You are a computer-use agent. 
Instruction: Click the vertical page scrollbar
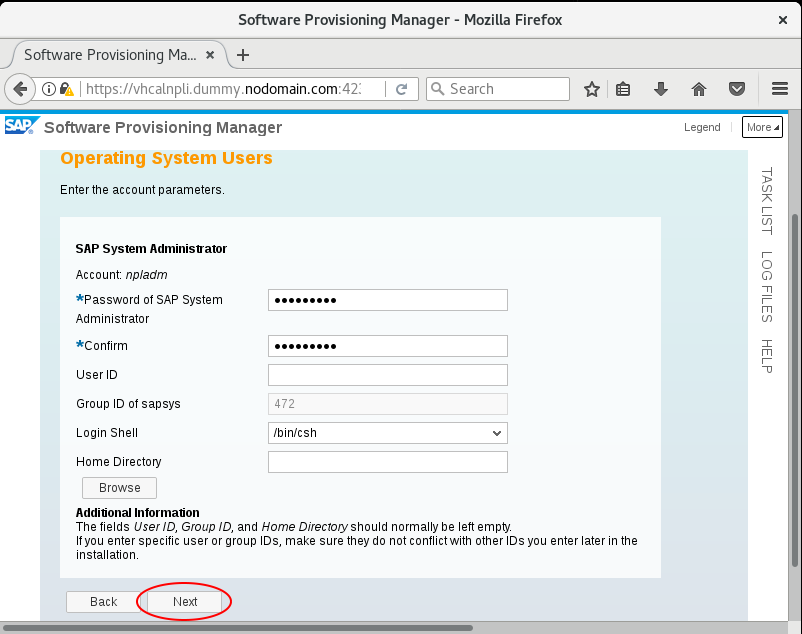point(795,390)
